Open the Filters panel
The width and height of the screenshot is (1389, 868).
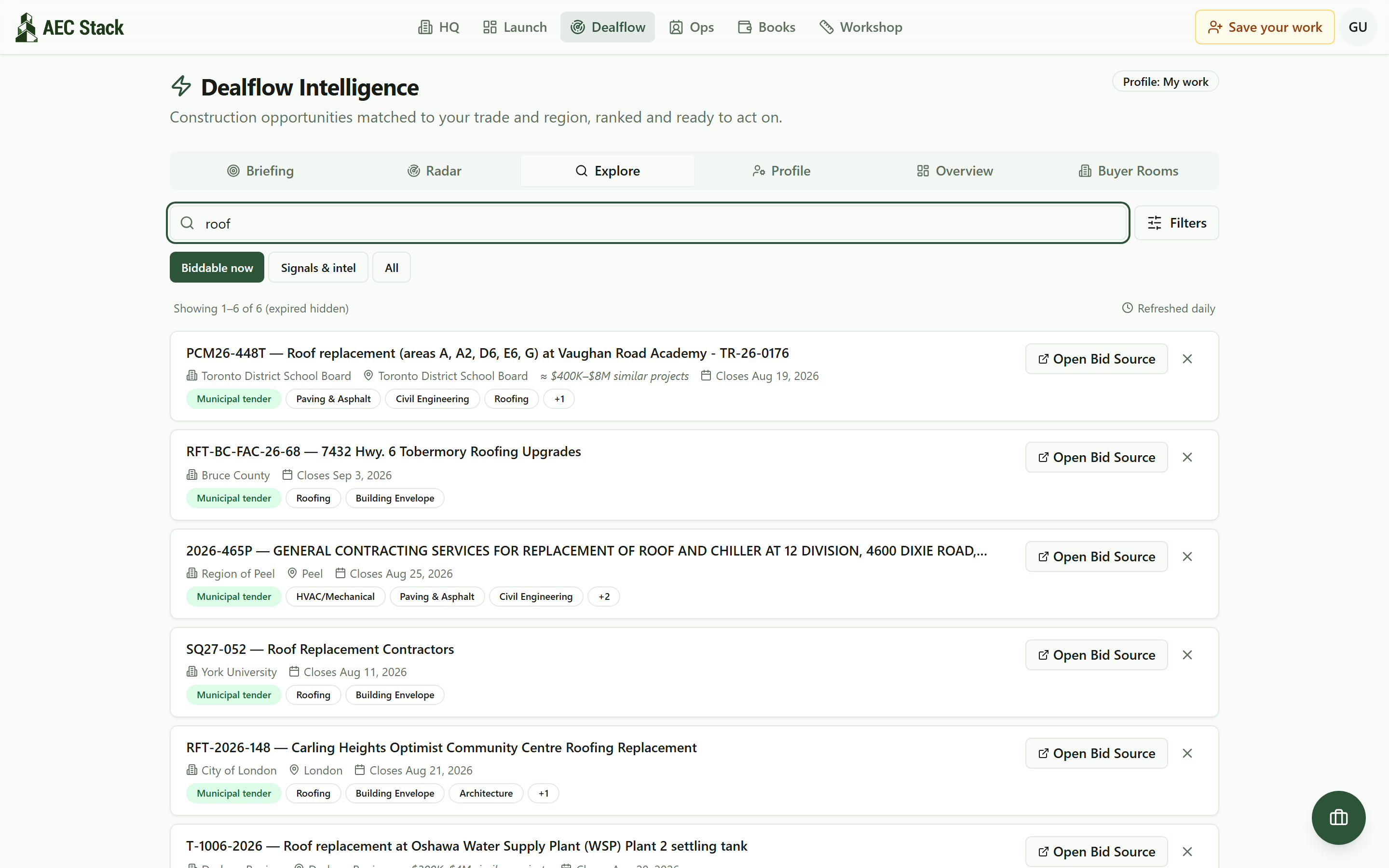click(1177, 223)
